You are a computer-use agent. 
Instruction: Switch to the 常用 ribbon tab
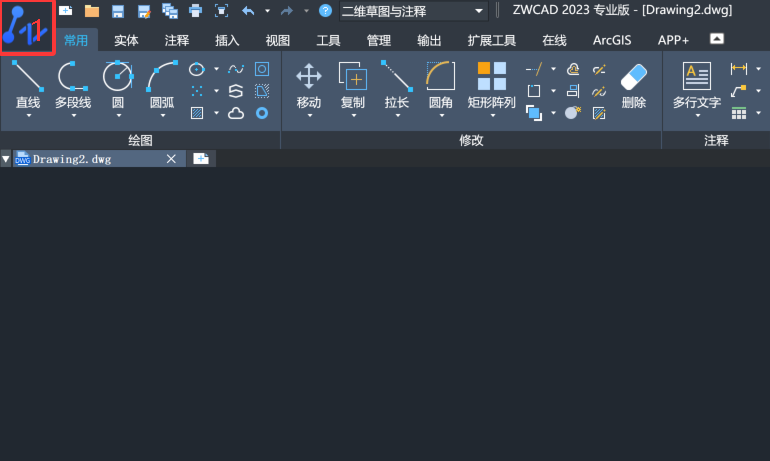[76, 40]
